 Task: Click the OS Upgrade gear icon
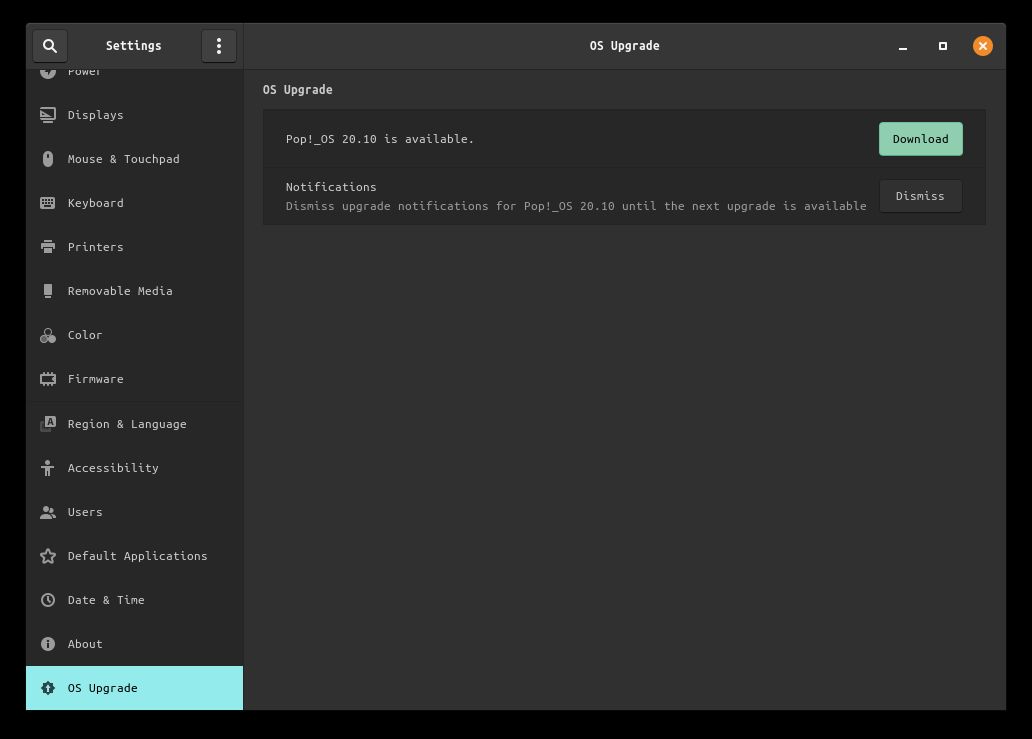[x=48, y=688]
